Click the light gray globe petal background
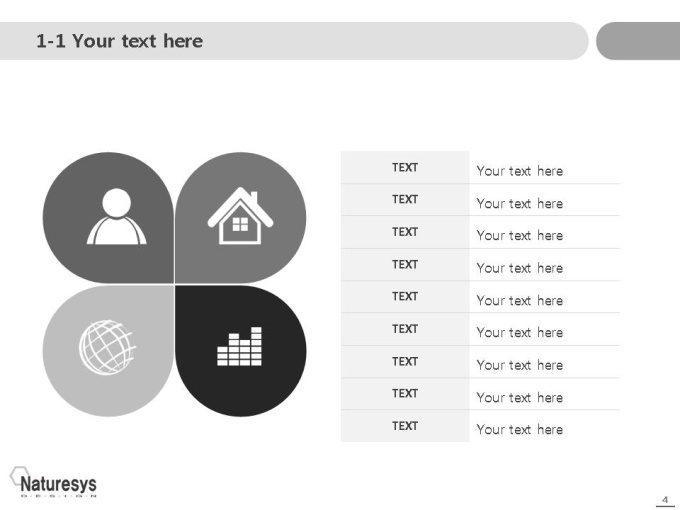This screenshot has height=510, width=680. [108, 351]
